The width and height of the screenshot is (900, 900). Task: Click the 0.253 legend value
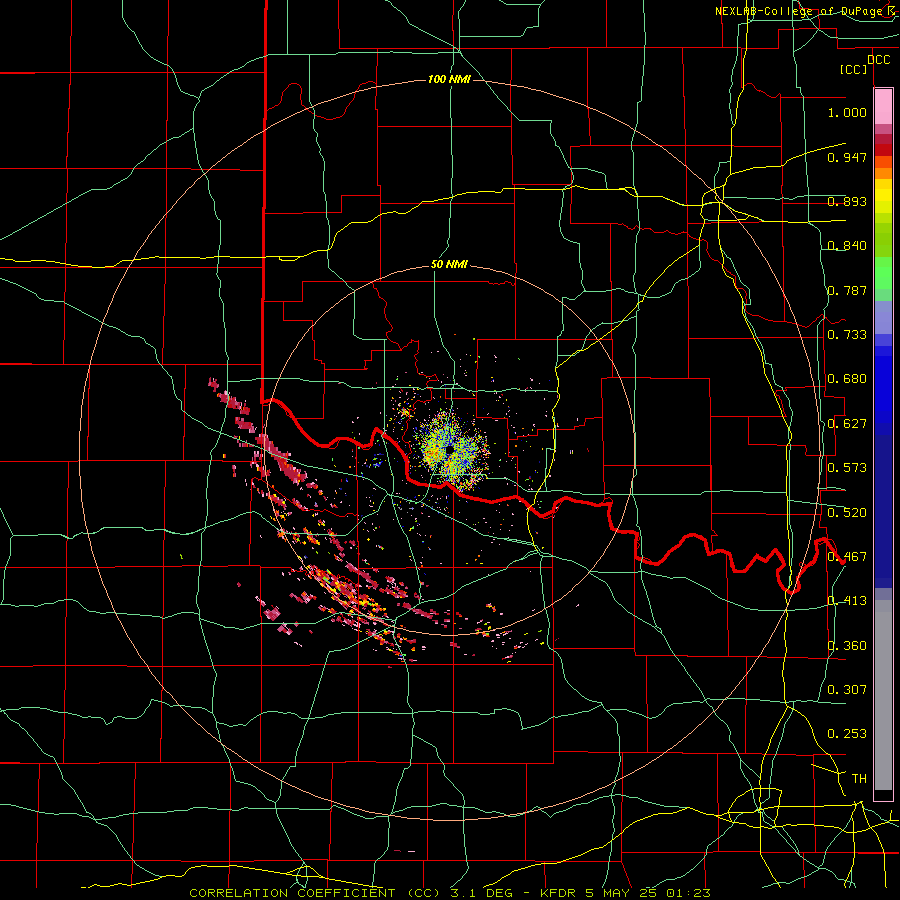pyautogui.click(x=847, y=734)
